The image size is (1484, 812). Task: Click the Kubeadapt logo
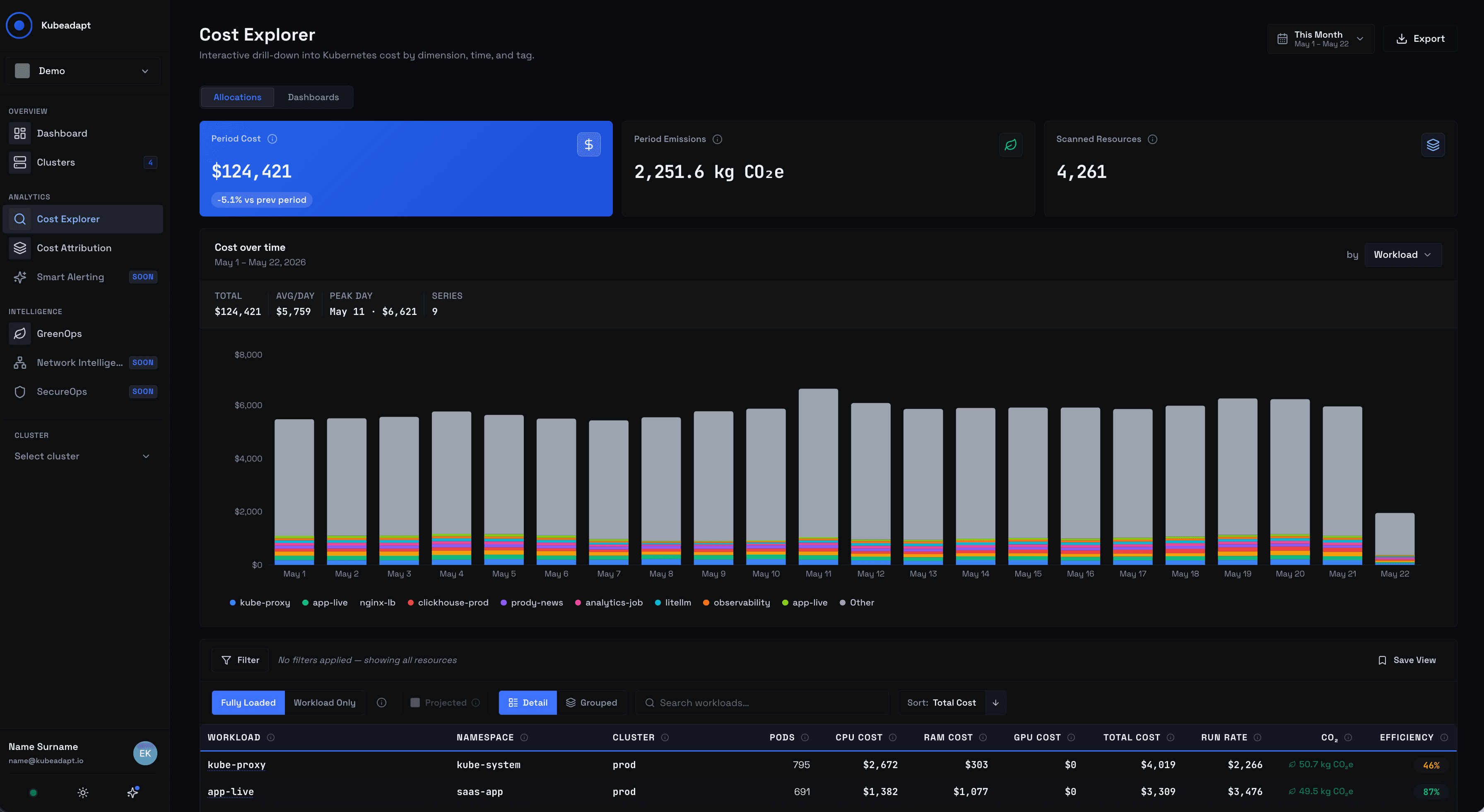pyautogui.click(x=19, y=25)
